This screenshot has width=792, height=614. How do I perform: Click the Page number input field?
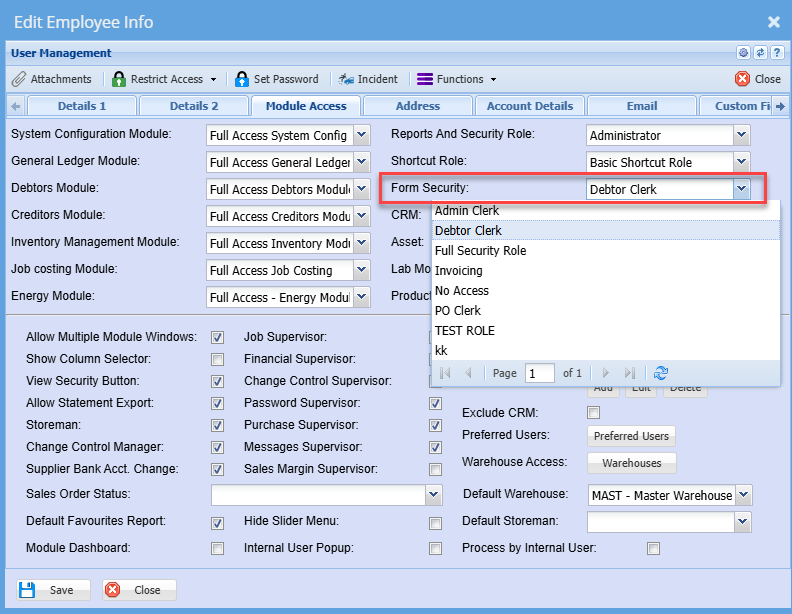(x=540, y=373)
